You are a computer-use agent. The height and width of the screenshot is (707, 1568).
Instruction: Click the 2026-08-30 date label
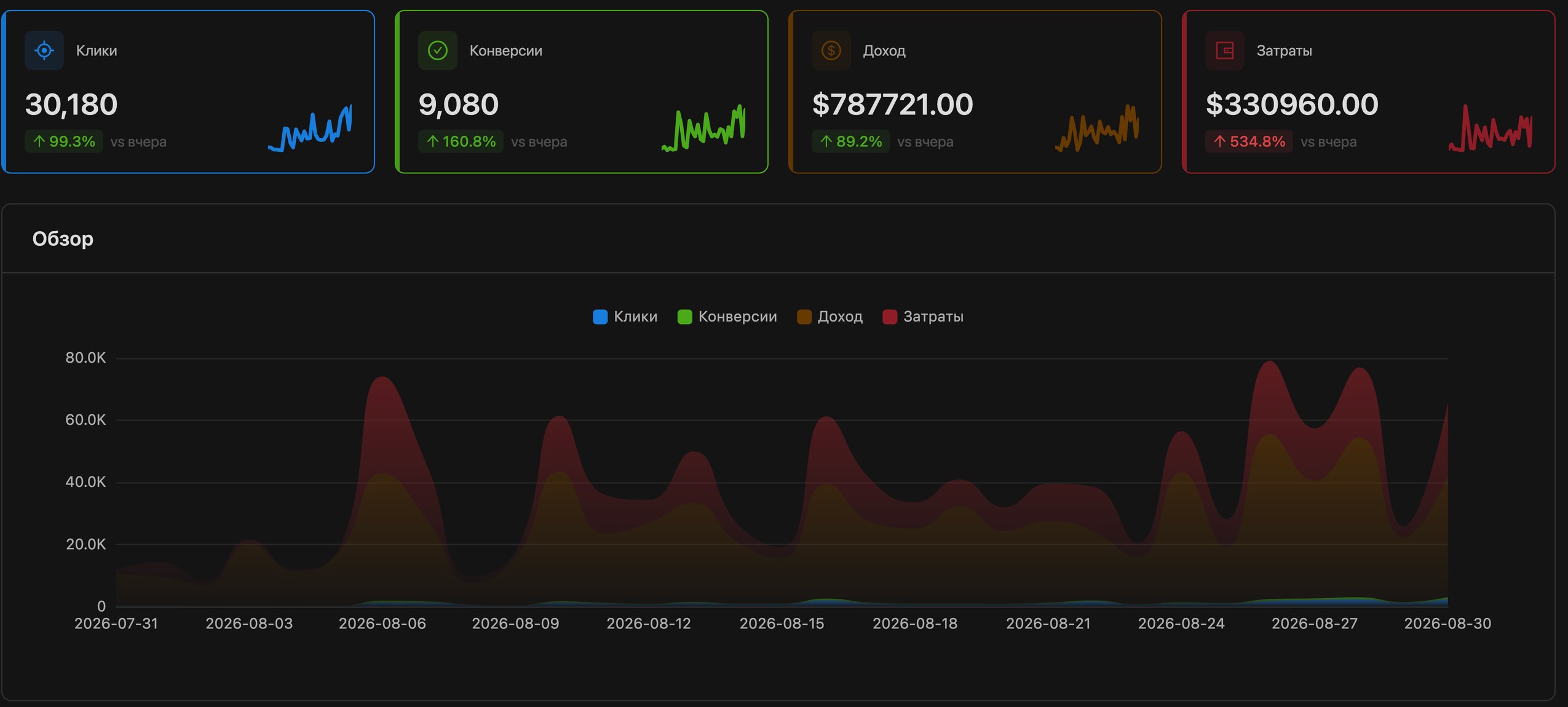pos(1447,623)
